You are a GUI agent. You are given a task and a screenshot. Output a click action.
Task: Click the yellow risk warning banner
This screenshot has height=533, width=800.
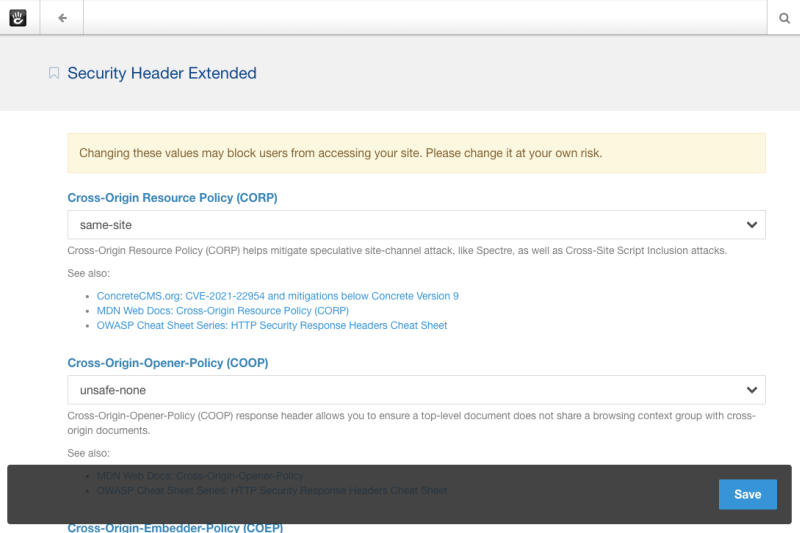click(416, 154)
